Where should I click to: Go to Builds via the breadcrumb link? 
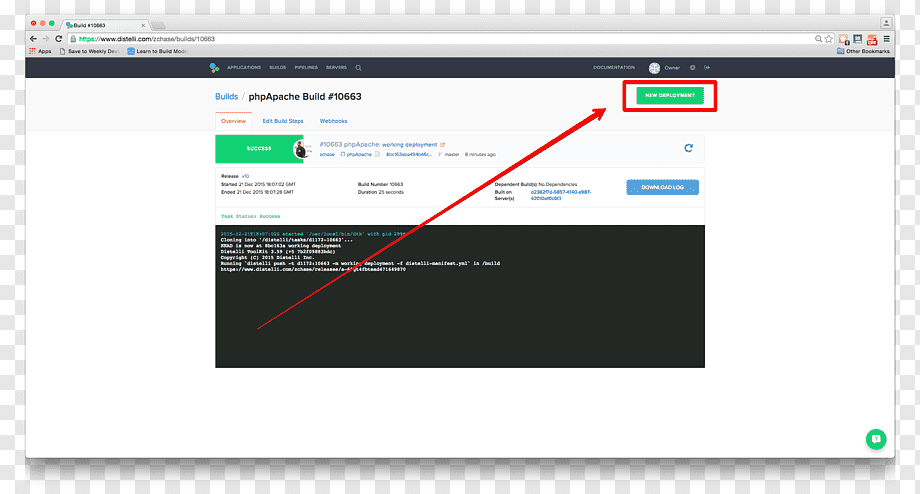[x=226, y=97]
